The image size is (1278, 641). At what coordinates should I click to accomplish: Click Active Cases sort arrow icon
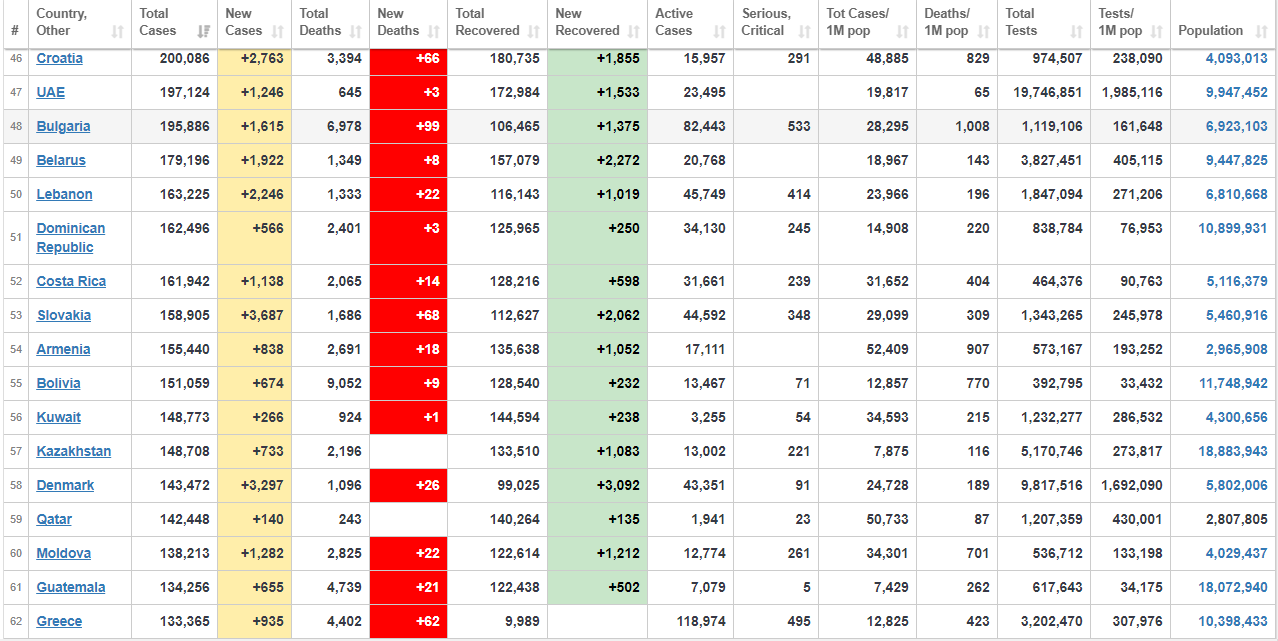[719, 32]
